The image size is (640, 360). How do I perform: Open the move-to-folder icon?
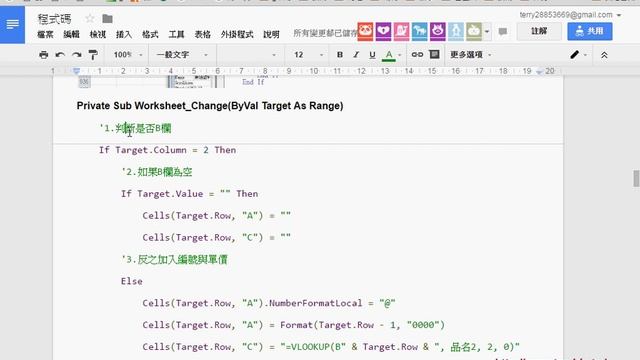107,19
